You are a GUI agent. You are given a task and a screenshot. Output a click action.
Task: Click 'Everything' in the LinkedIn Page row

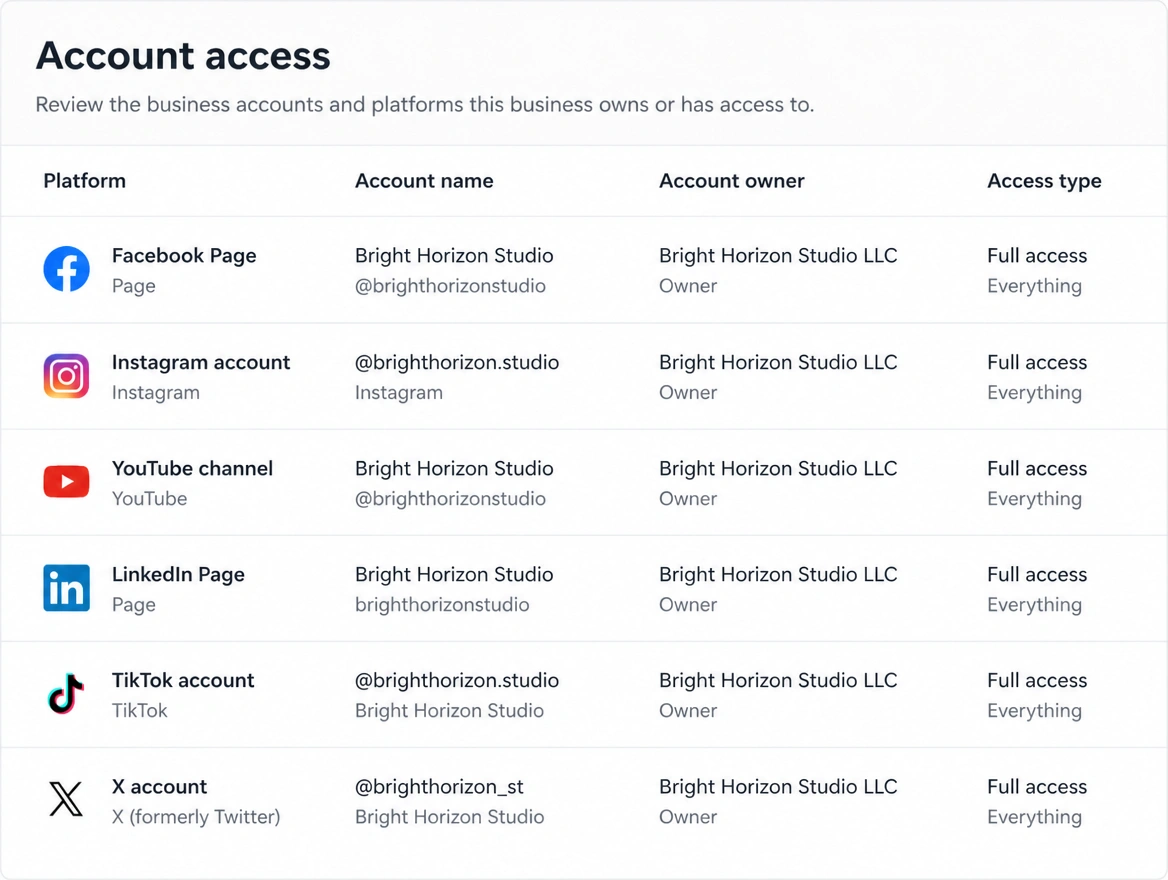[x=1035, y=606]
